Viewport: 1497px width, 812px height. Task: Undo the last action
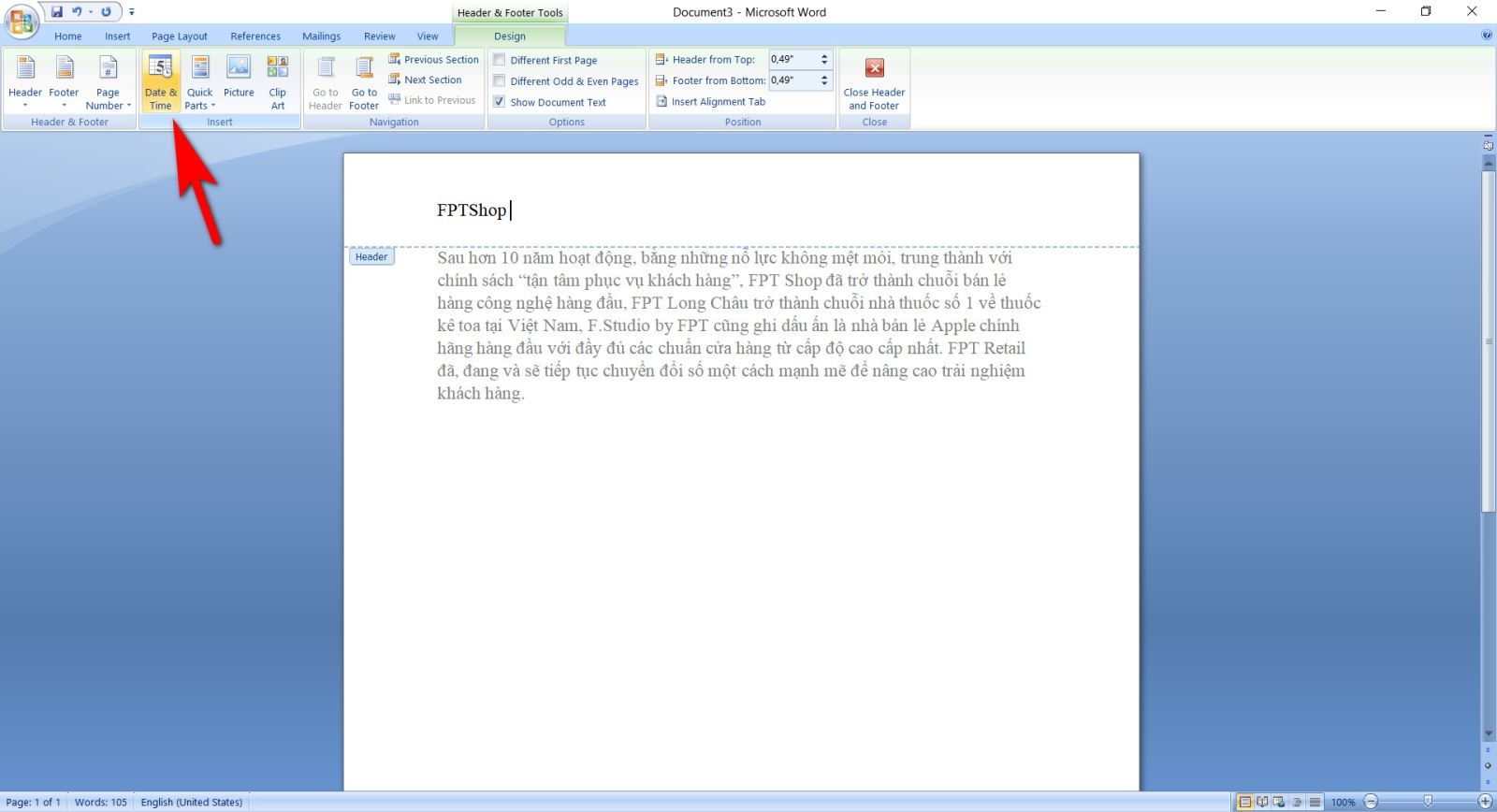tap(77, 12)
